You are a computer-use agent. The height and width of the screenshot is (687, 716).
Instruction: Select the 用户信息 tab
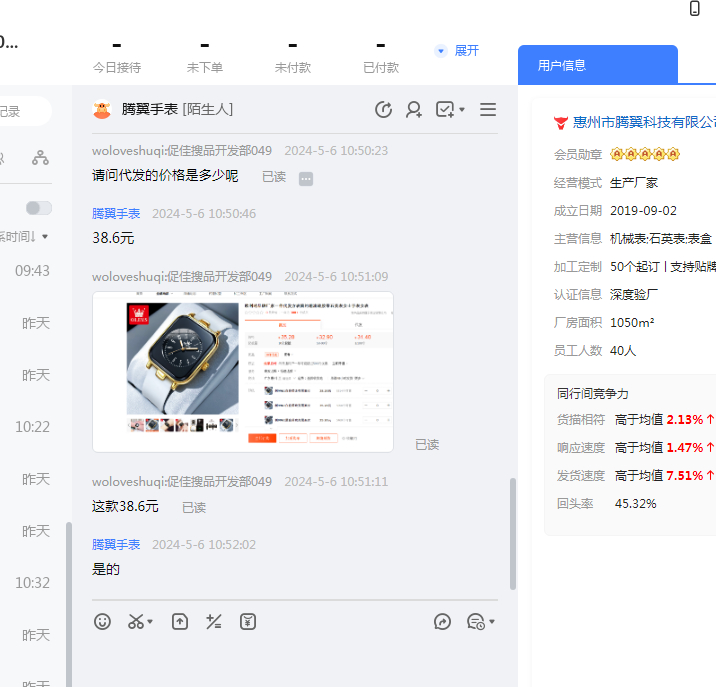click(x=562, y=65)
